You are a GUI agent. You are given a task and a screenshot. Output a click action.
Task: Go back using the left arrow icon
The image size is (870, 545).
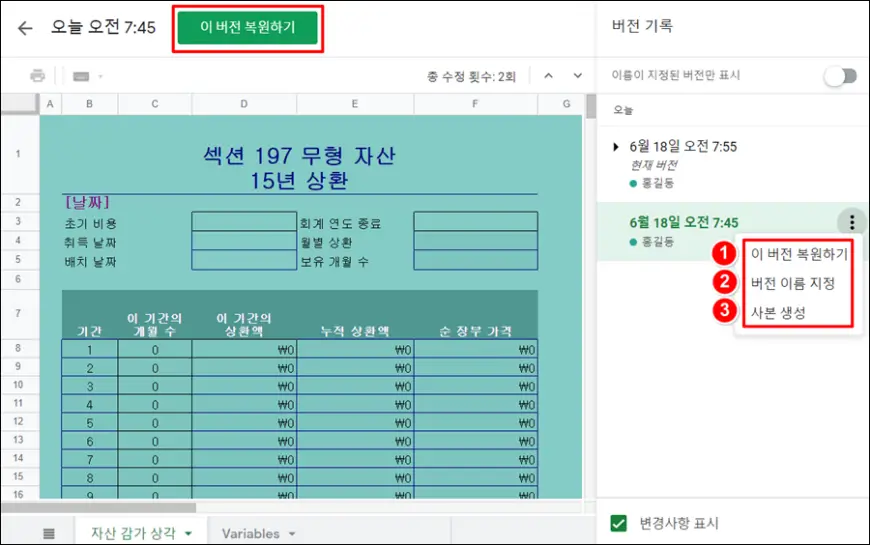coord(25,28)
